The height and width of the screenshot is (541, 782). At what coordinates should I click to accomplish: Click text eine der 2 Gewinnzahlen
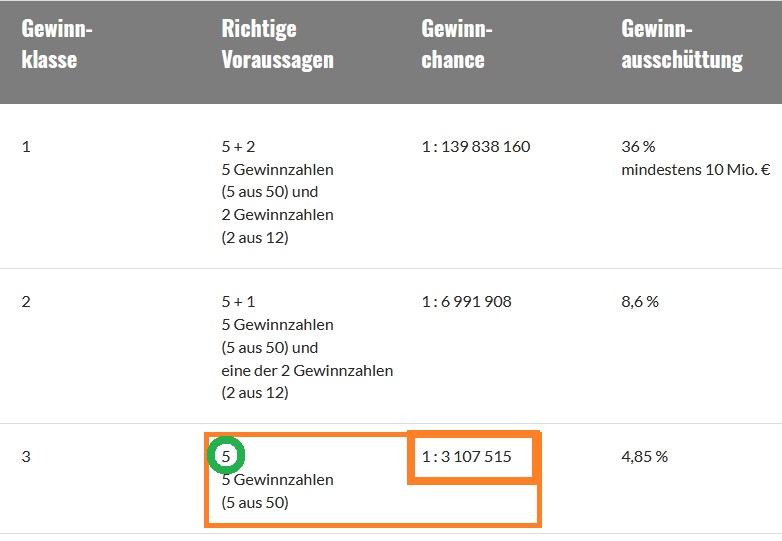pos(307,370)
